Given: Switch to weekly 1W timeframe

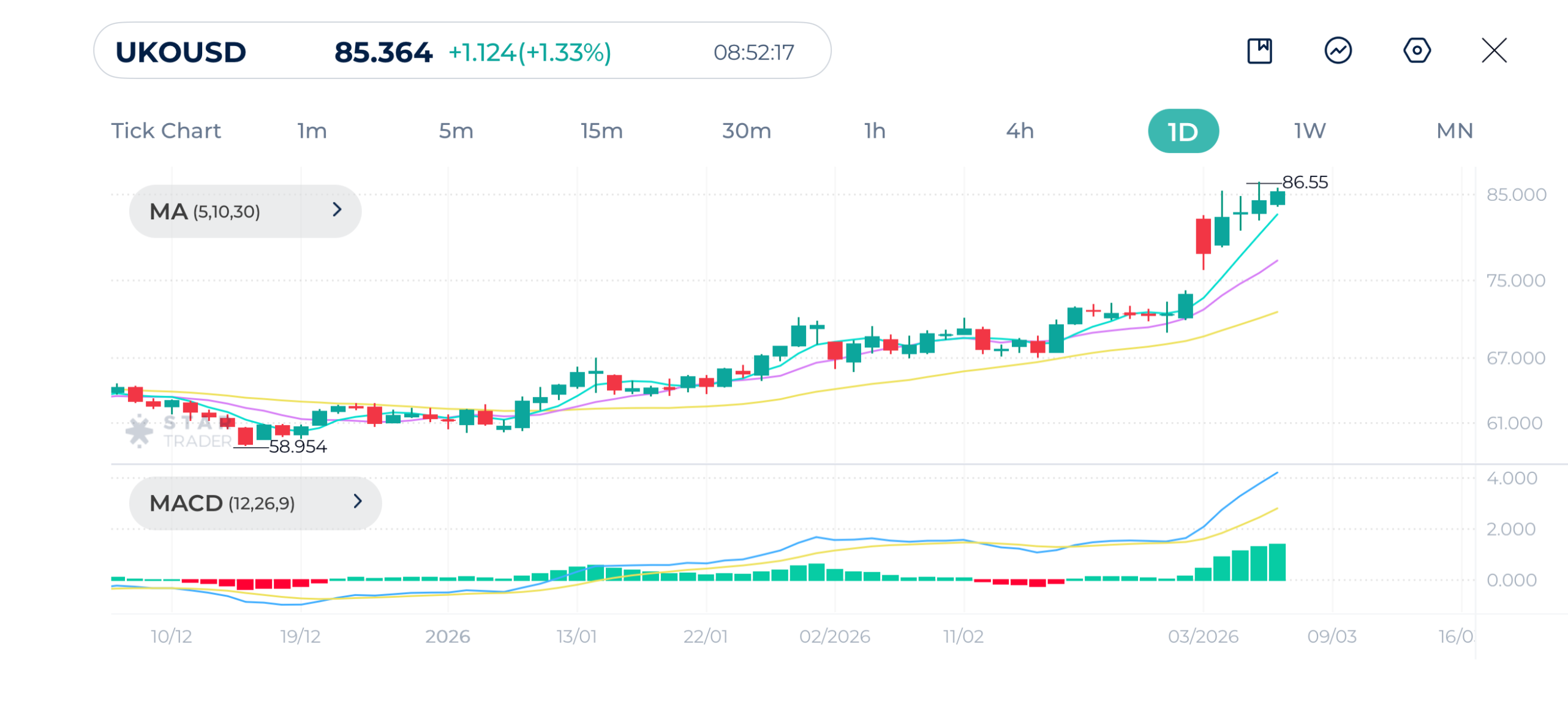Looking at the screenshot, I should click(x=1310, y=131).
